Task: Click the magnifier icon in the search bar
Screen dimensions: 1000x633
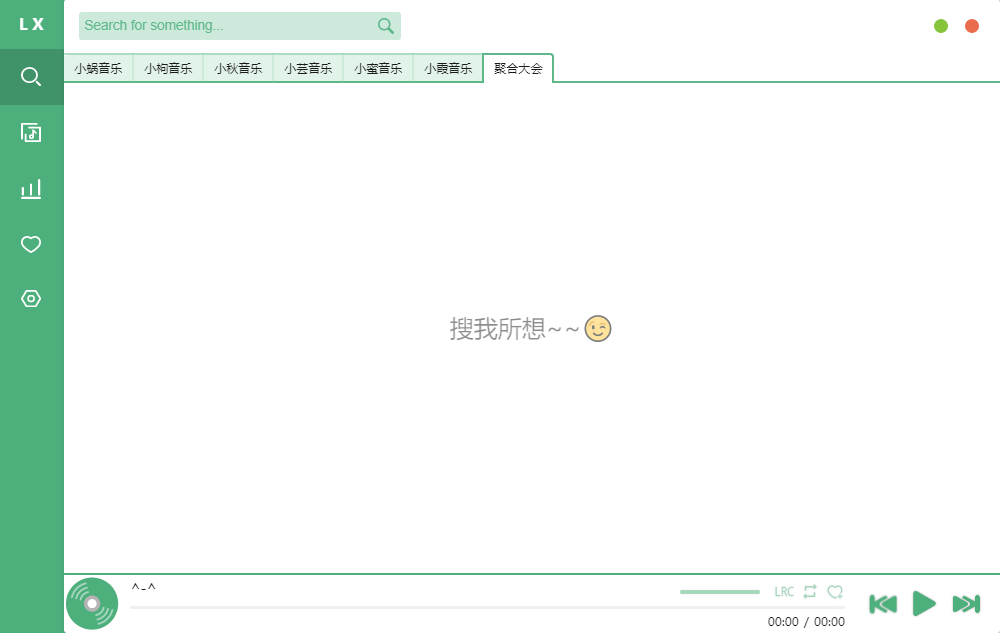Action: click(x=385, y=25)
